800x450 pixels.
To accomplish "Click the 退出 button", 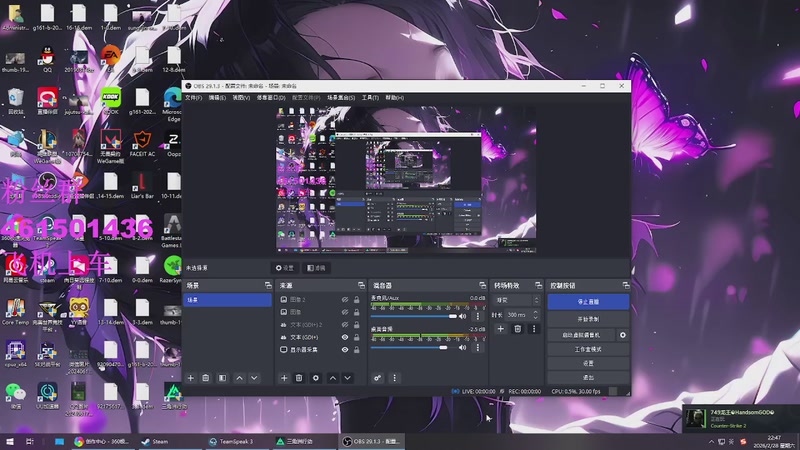I will tap(588, 378).
